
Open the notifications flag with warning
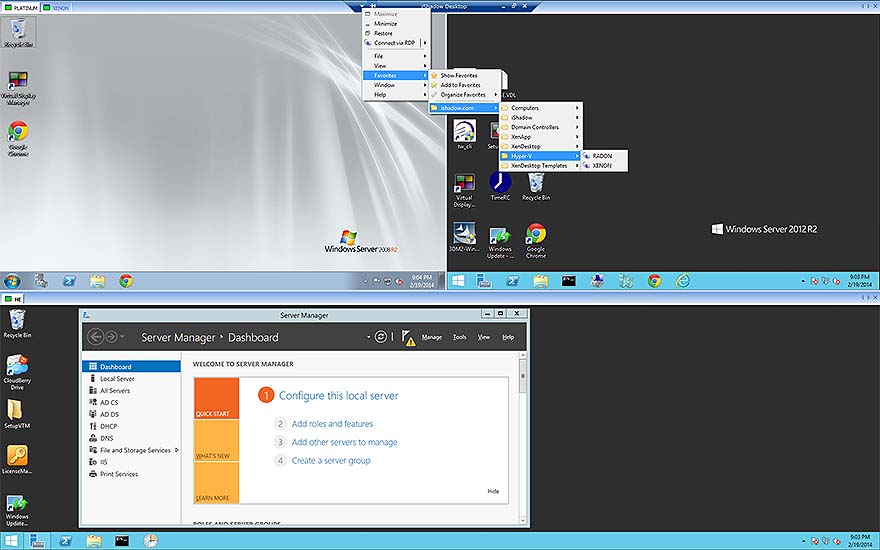(x=409, y=337)
